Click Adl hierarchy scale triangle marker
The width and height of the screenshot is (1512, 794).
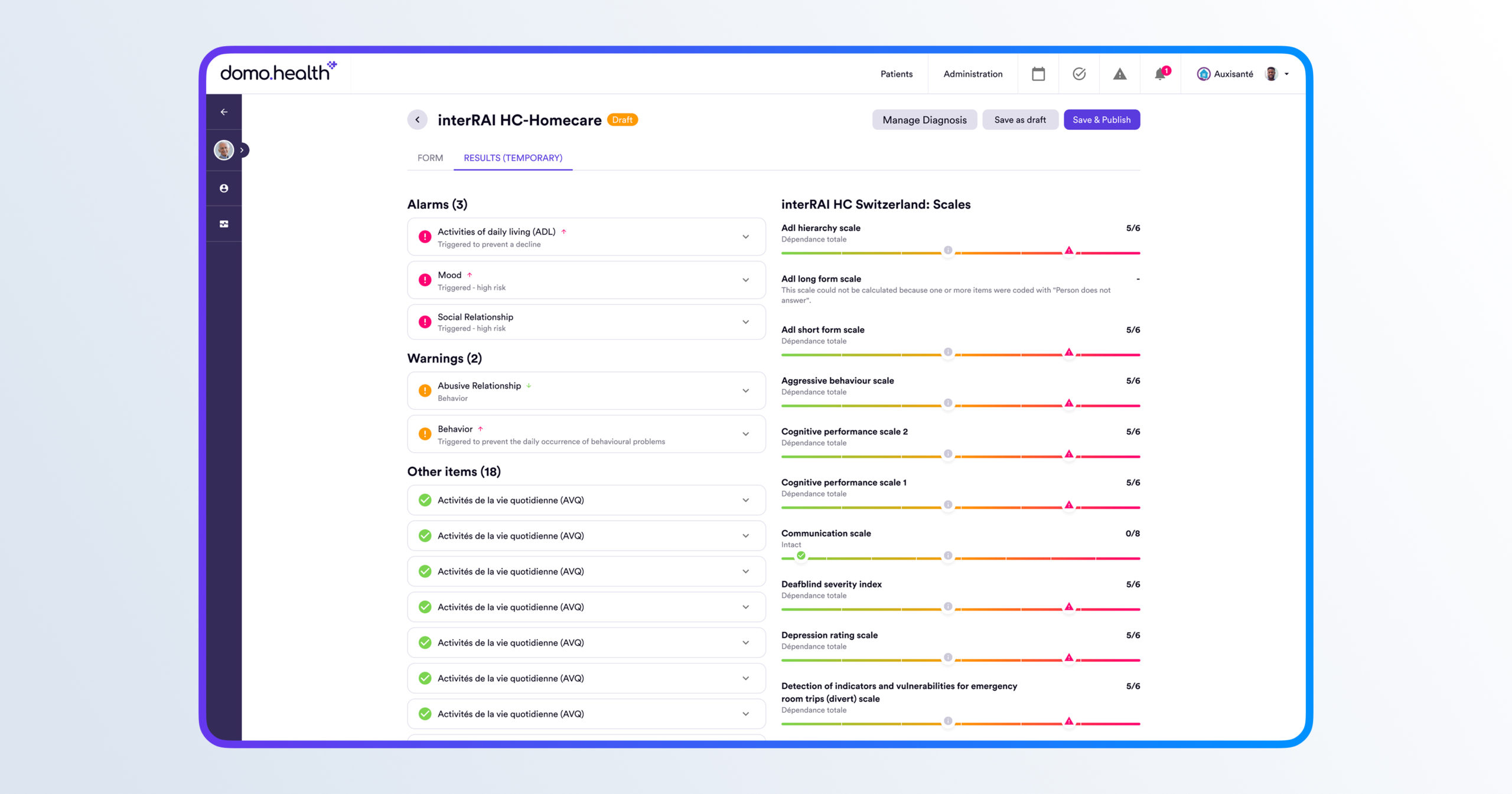tap(1068, 251)
